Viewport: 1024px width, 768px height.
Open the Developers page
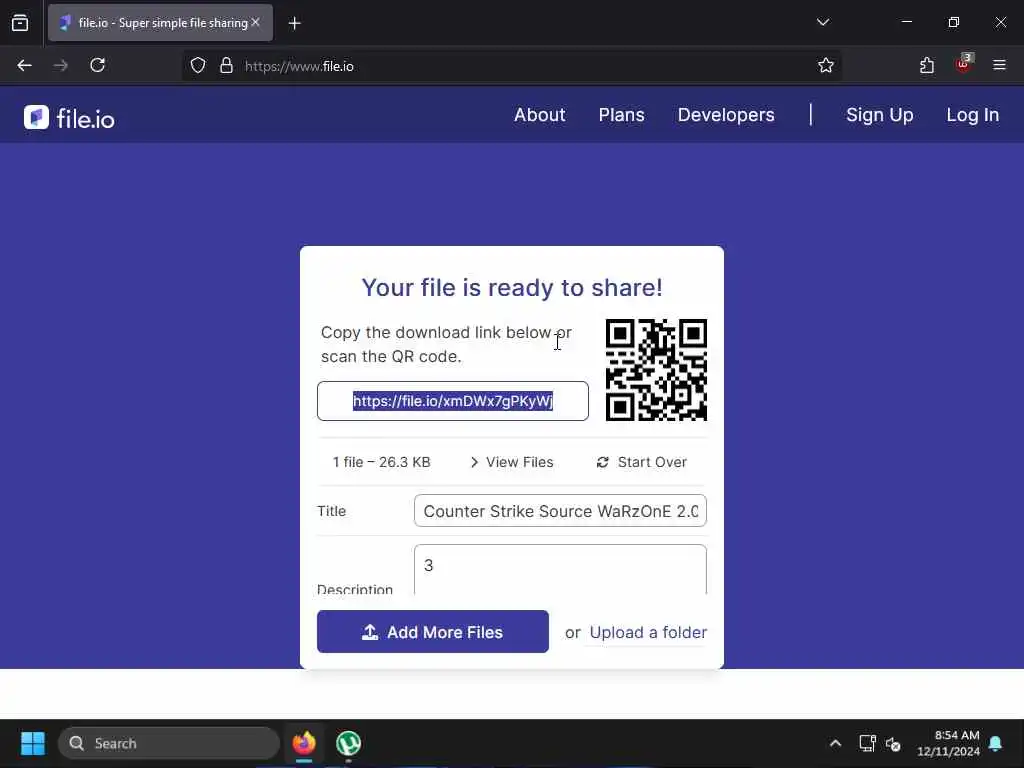point(726,115)
